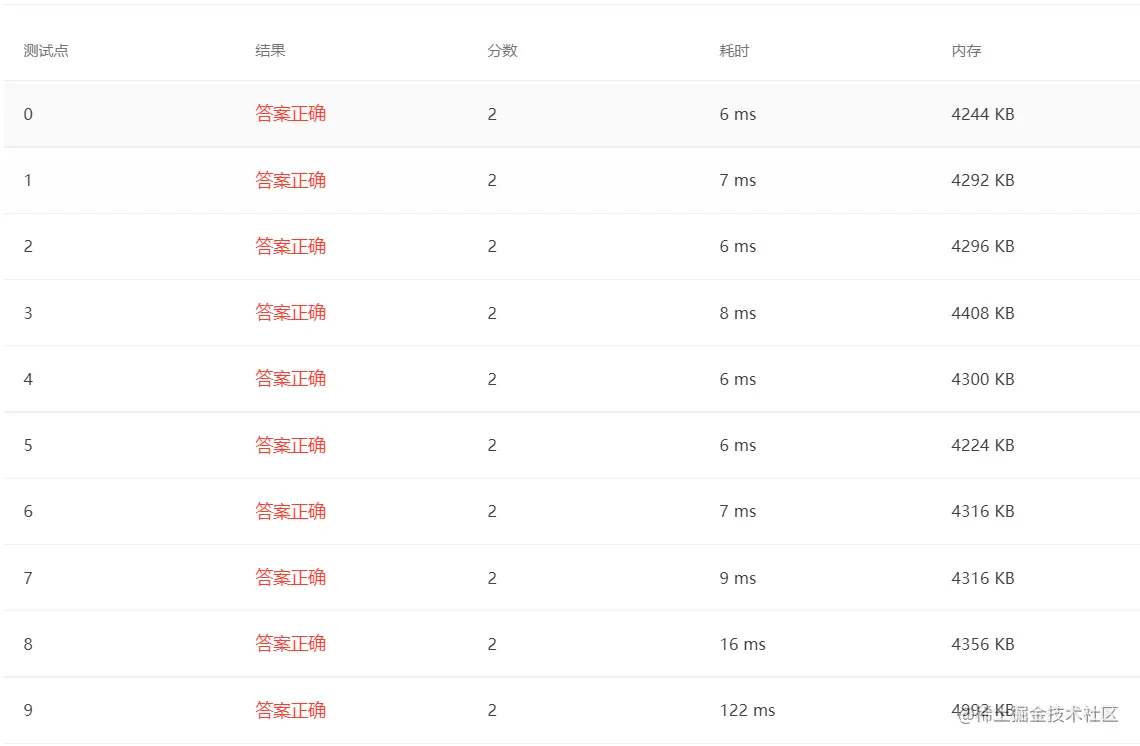Select the 4408 KB memory cell
The width and height of the screenshot is (1140, 746).
pyautogui.click(x=982, y=313)
